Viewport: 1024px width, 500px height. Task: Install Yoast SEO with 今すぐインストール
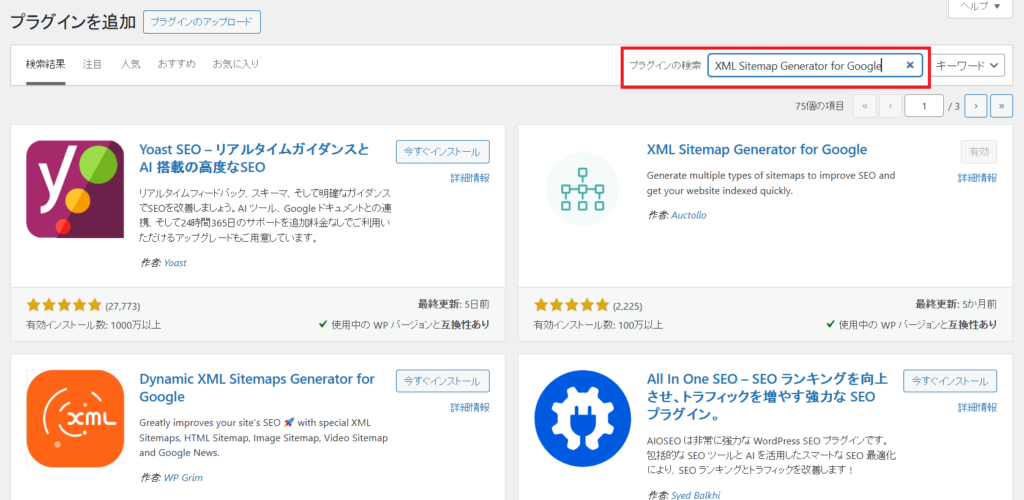pos(442,152)
